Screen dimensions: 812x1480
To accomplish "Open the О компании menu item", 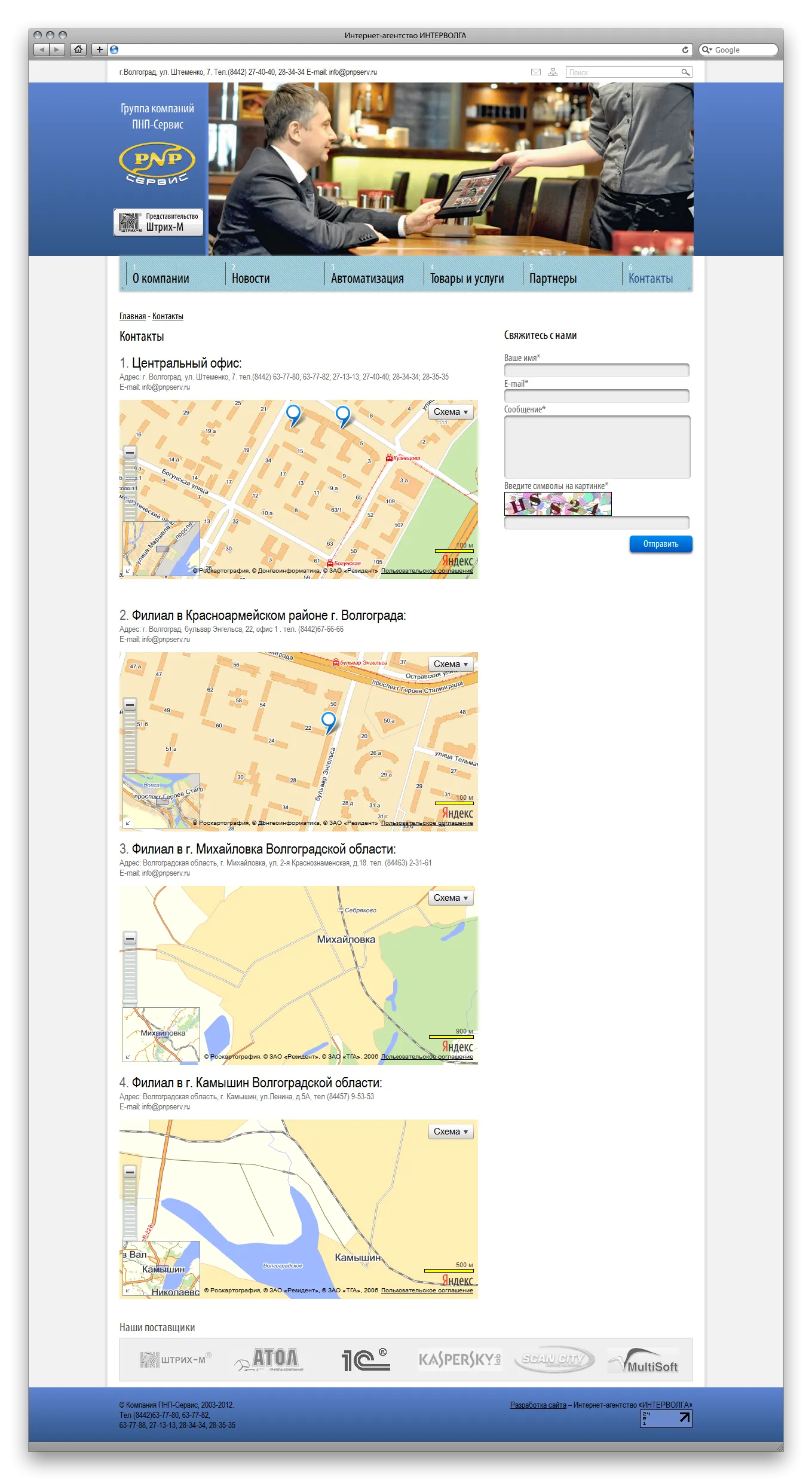I will click(x=161, y=279).
